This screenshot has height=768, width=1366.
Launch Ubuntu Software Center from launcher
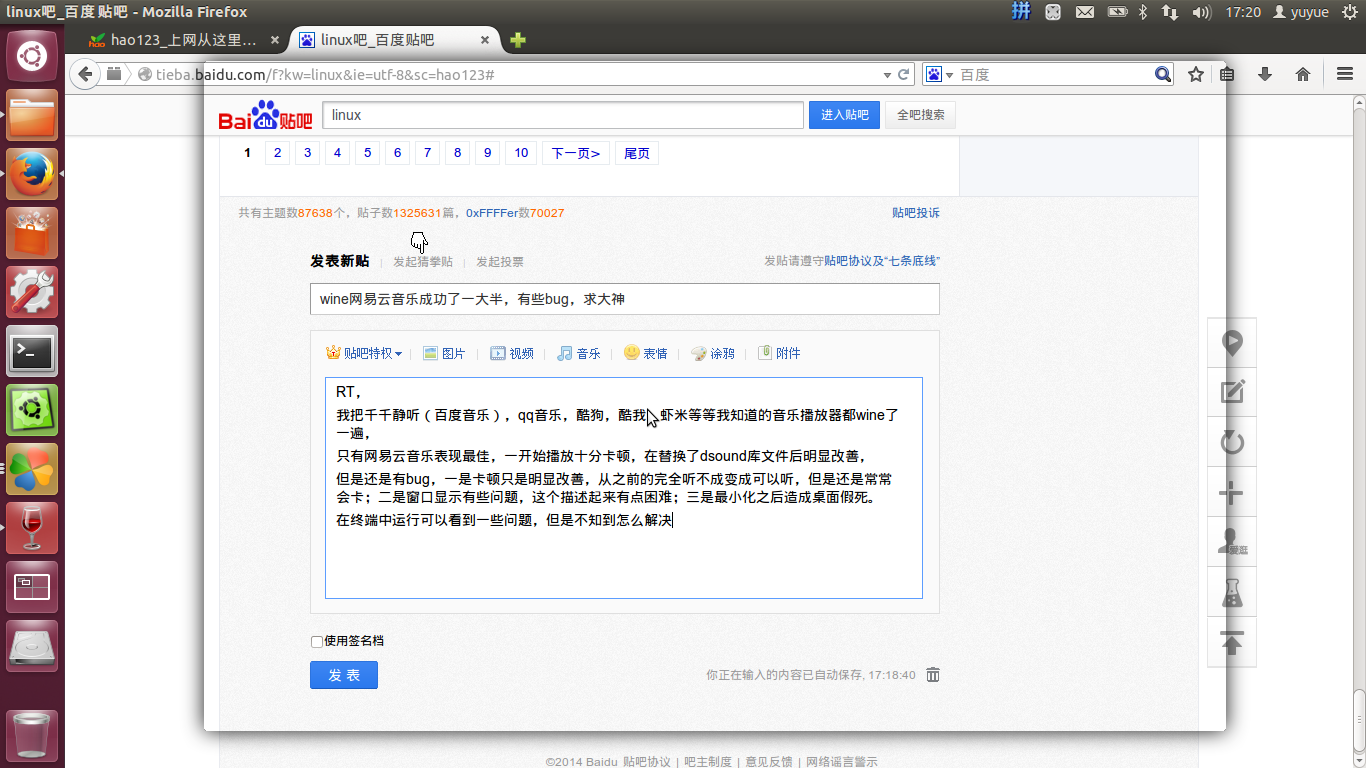click(32, 233)
